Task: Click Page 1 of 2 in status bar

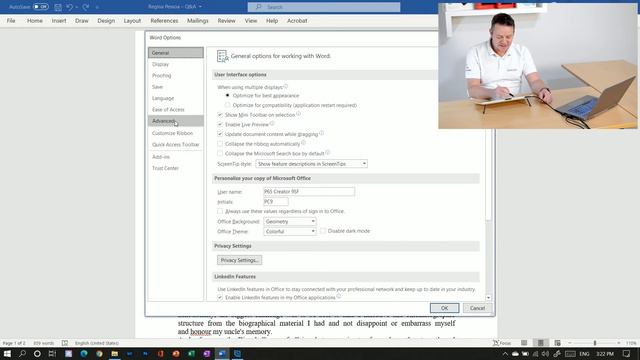Action: pyautogui.click(x=14, y=343)
